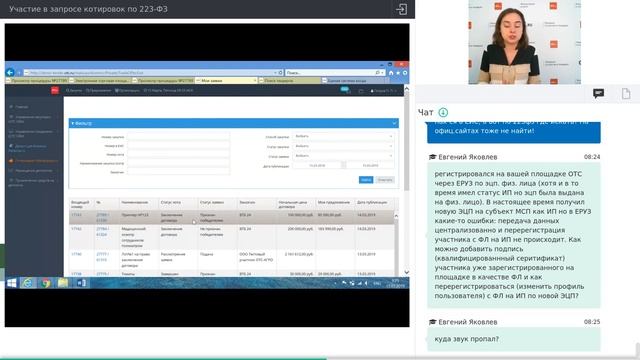The width and height of the screenshot is (640, 360).
Task: Click the 'Номер закупки' input field
Action: [178, 137]
